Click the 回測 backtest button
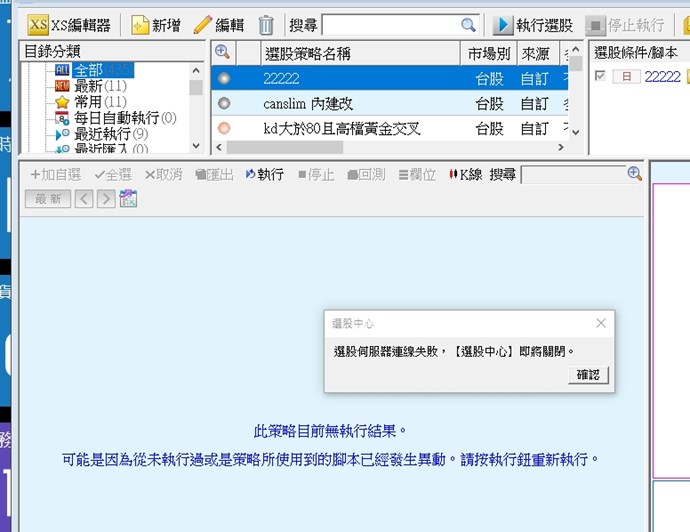This screenshot has width=690, height=532. [366, 175]
